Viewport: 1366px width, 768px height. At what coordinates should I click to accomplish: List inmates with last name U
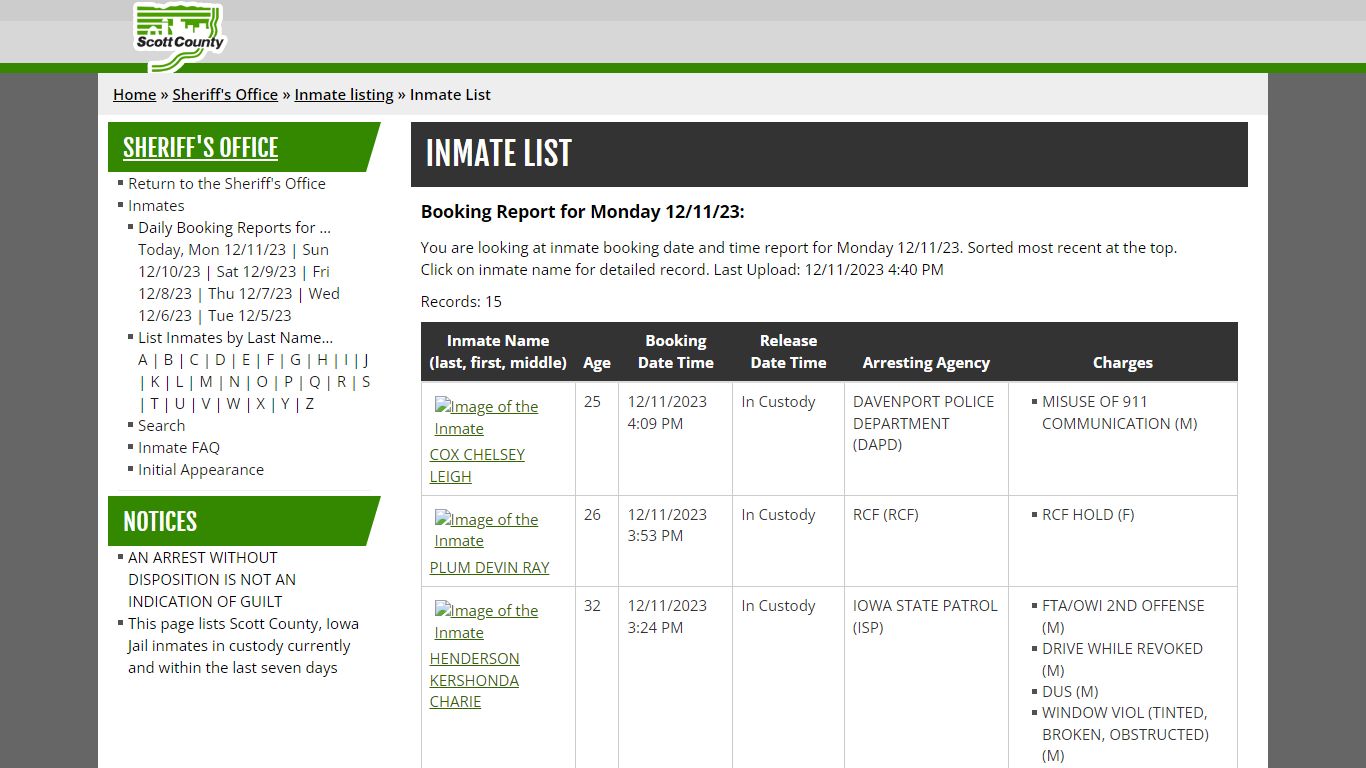180,403
